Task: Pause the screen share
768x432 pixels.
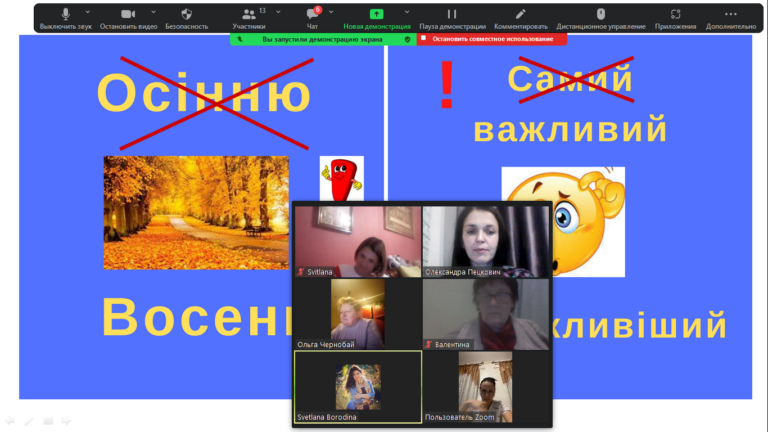Action: tap(452, 17)
